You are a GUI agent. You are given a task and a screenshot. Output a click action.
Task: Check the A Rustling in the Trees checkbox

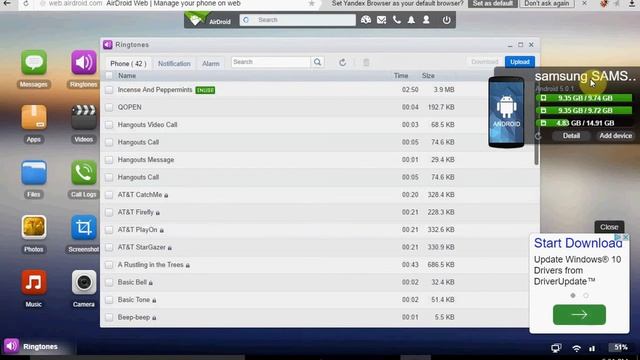109,265
